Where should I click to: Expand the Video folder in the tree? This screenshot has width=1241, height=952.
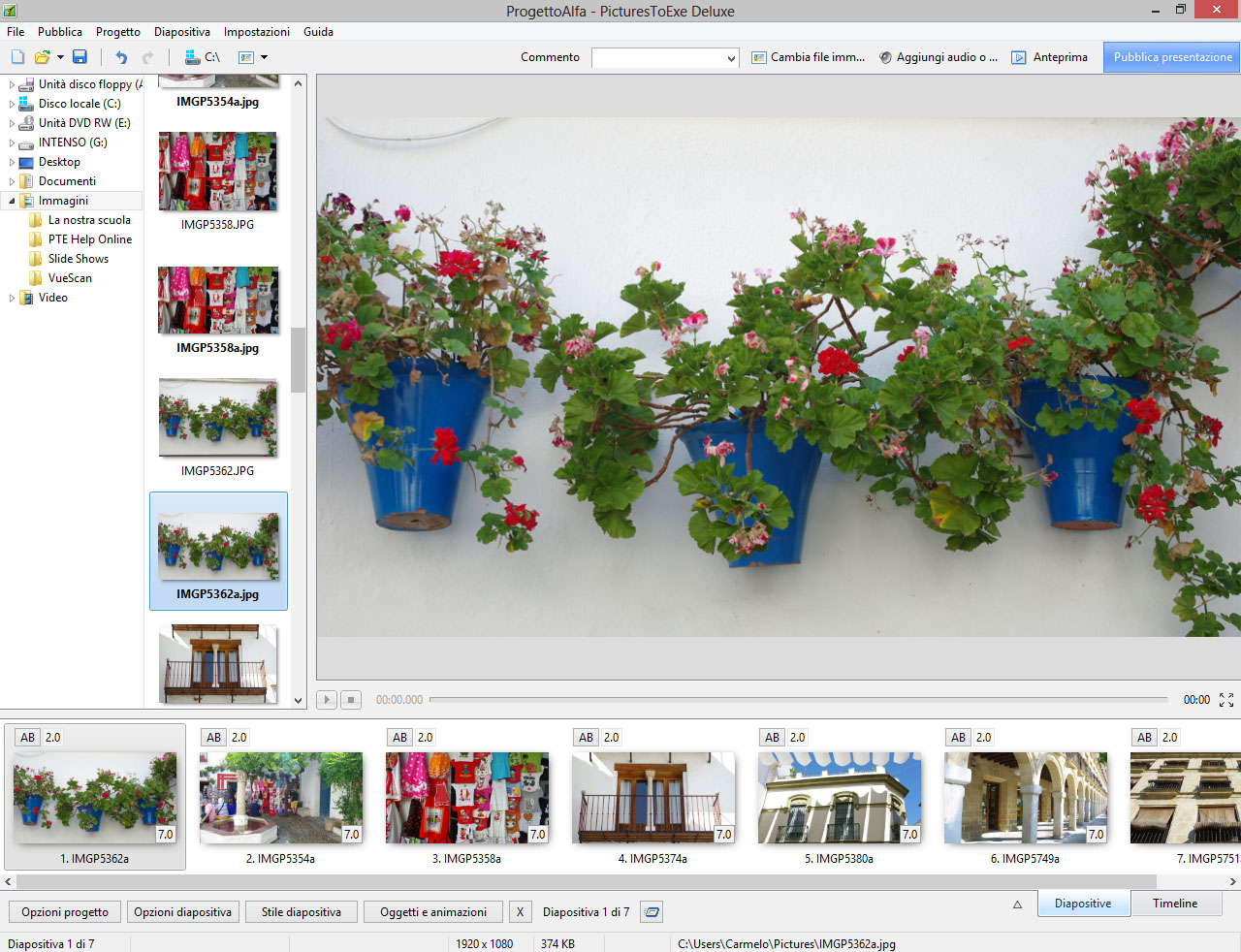(12, 299)
